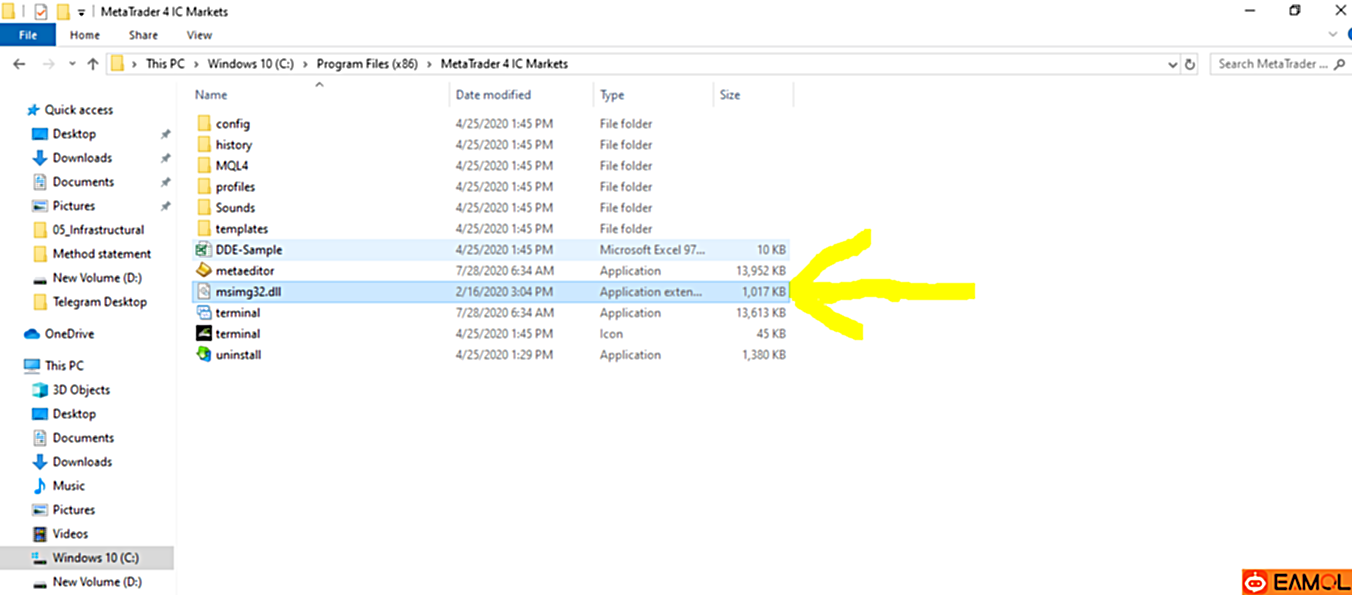This screenshot has height=595, width=1352.
Task: Open the MQL4 folder
Action: tap(232, 166)
